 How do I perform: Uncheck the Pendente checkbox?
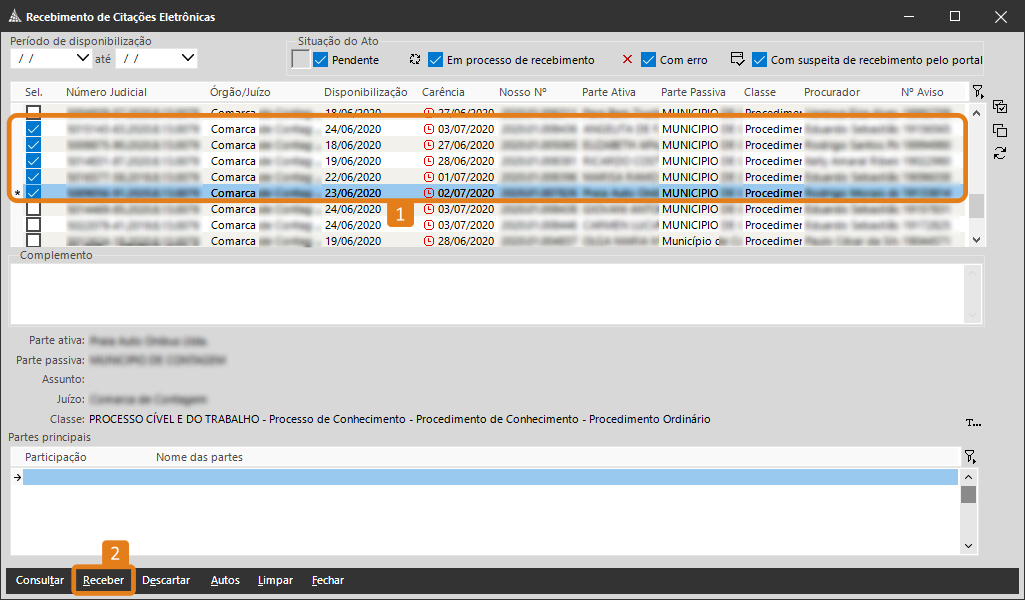(x=321, y=60)
